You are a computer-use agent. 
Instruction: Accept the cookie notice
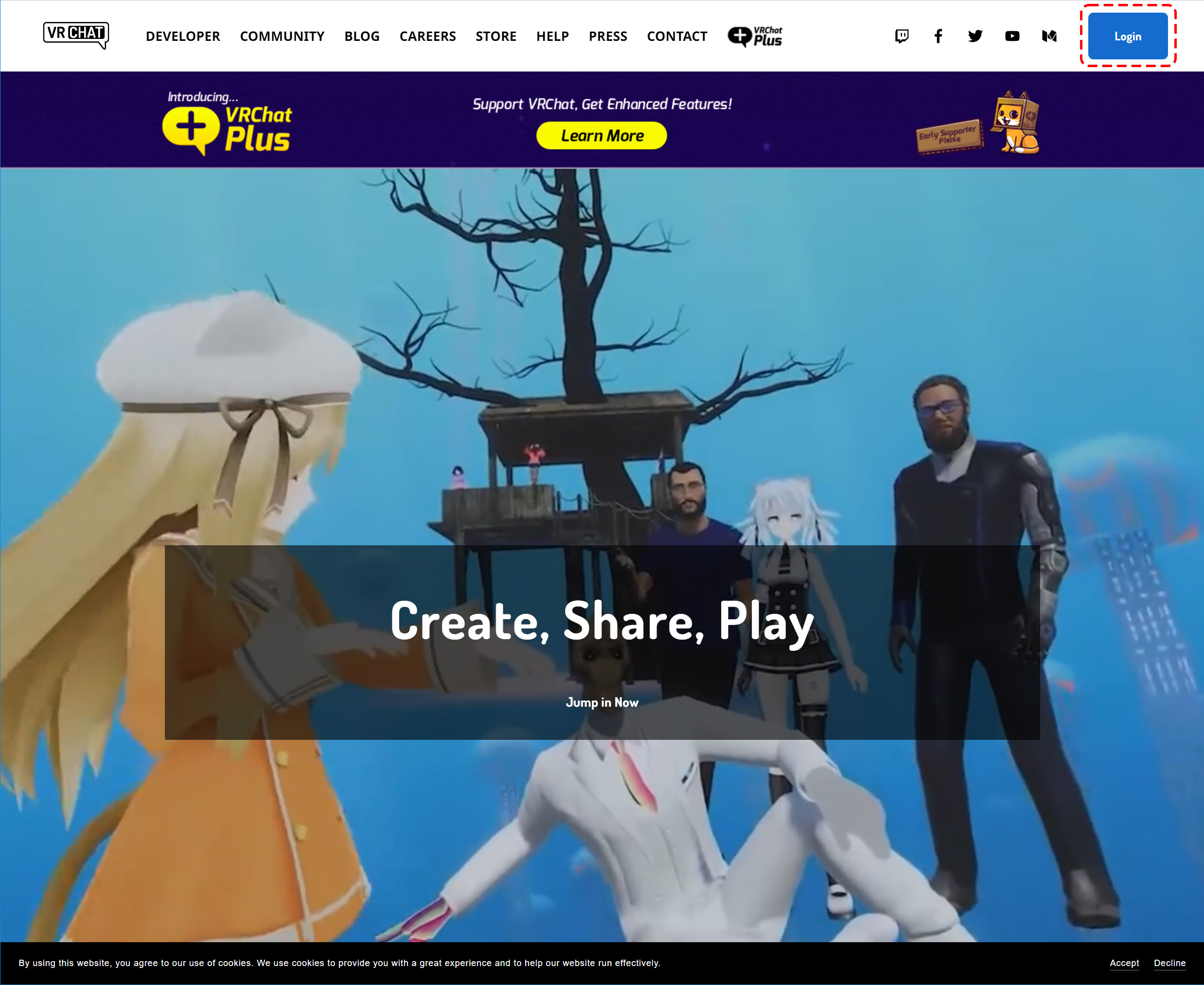point(1124,963)
